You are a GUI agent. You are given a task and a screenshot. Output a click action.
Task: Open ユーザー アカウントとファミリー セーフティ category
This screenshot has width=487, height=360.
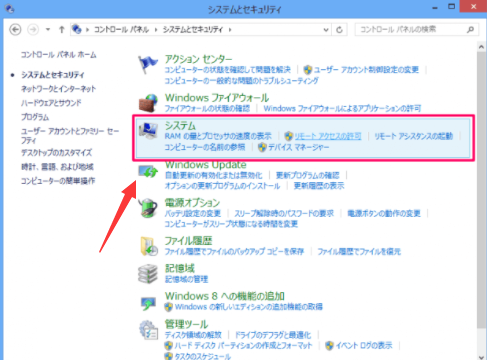(70, 136)
